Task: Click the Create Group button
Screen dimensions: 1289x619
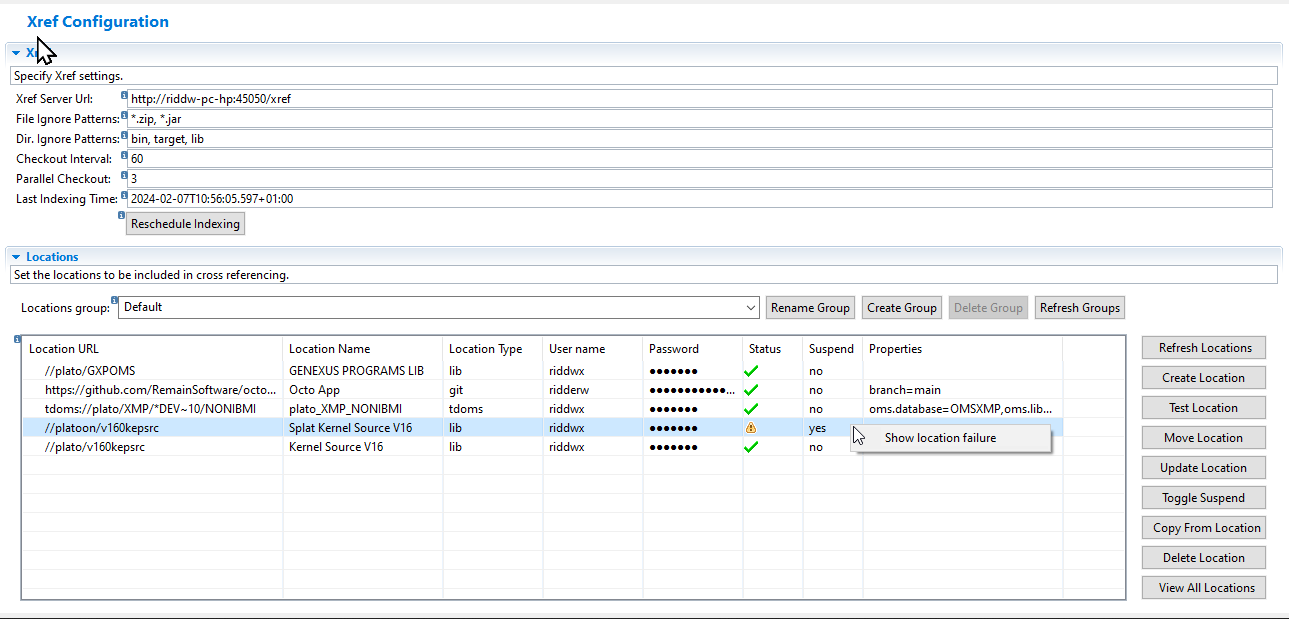Action: tap(901, 308)
